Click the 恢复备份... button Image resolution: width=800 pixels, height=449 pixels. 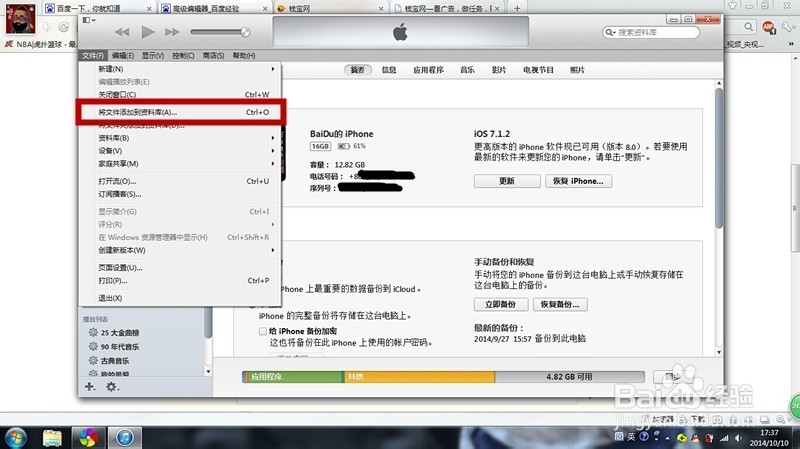(x=560, y=305)
